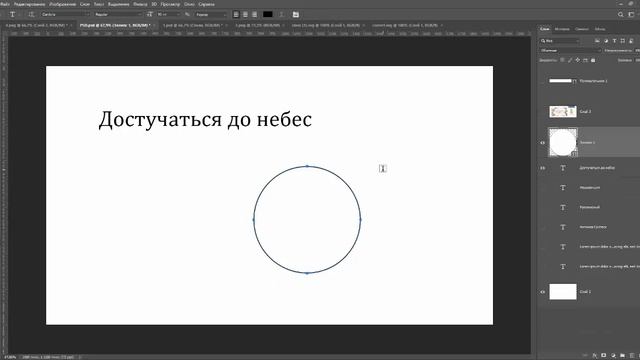Click the New adjustment layer icon
The height and width of the screenshot is (360, 640).
tap(613, 356)
